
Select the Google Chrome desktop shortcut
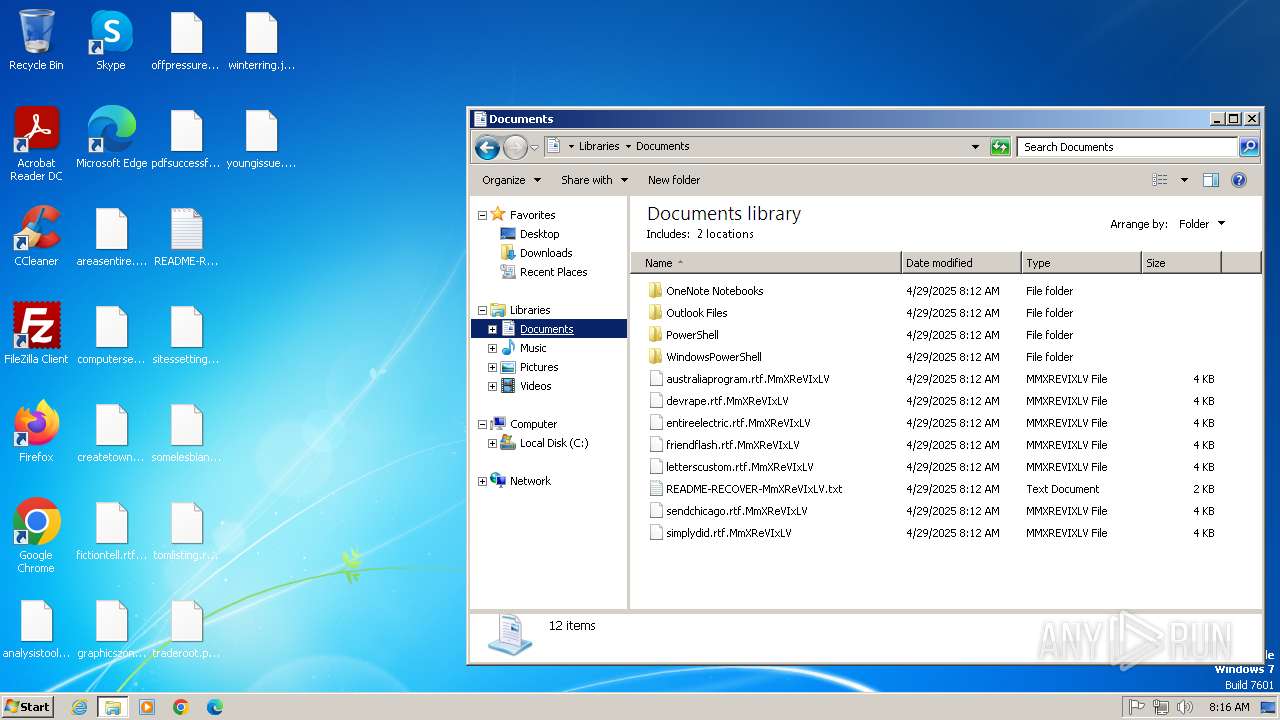[x=36, y=536]
